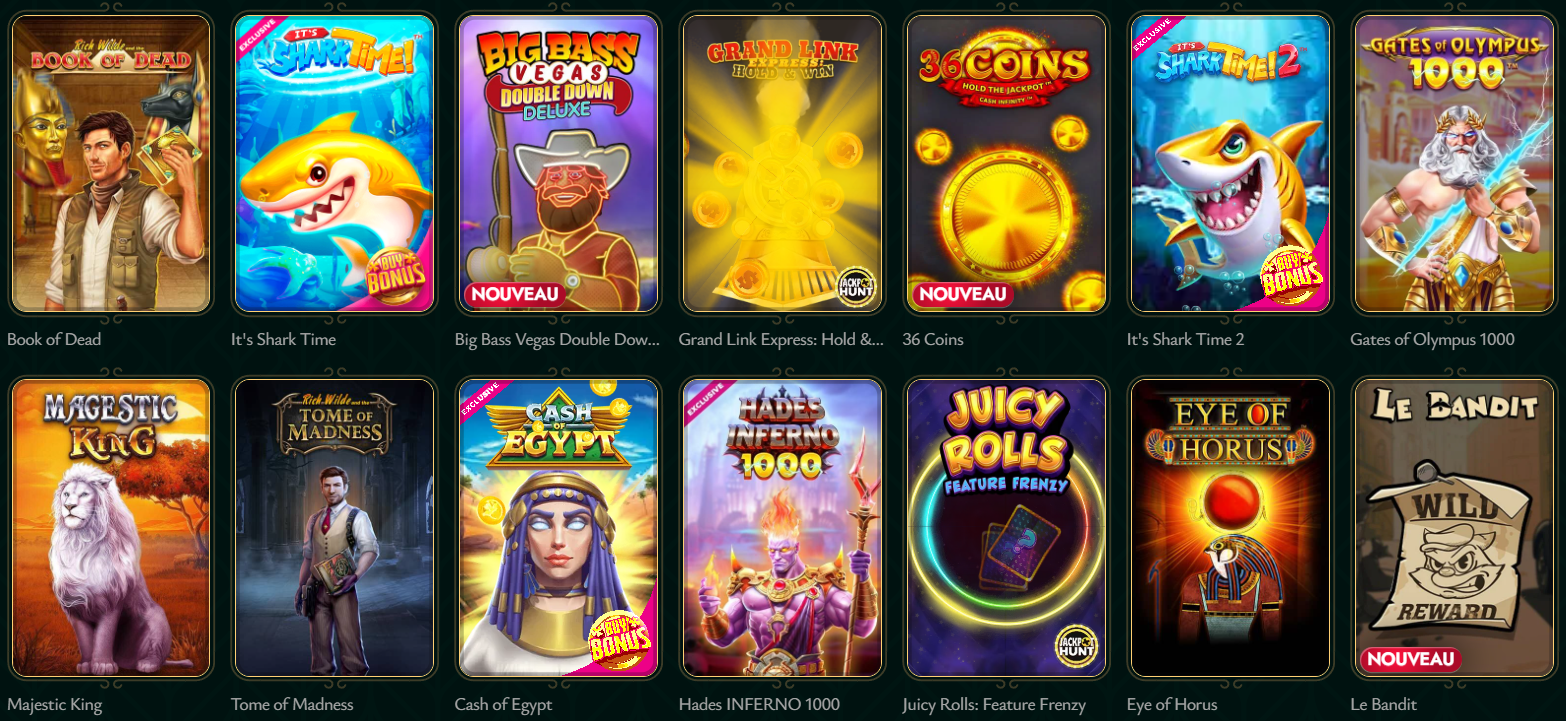Click the Jackpot Hunt badge on Juicy Rolls
Screen dimensions: 1566x721
pyautogui.click(x=1076, y=648)
